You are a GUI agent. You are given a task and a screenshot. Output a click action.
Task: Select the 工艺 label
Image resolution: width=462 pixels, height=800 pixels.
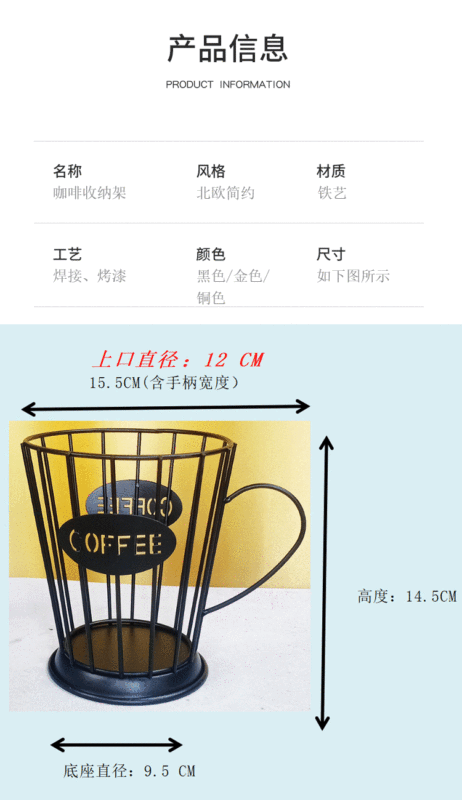coord(67,254)
